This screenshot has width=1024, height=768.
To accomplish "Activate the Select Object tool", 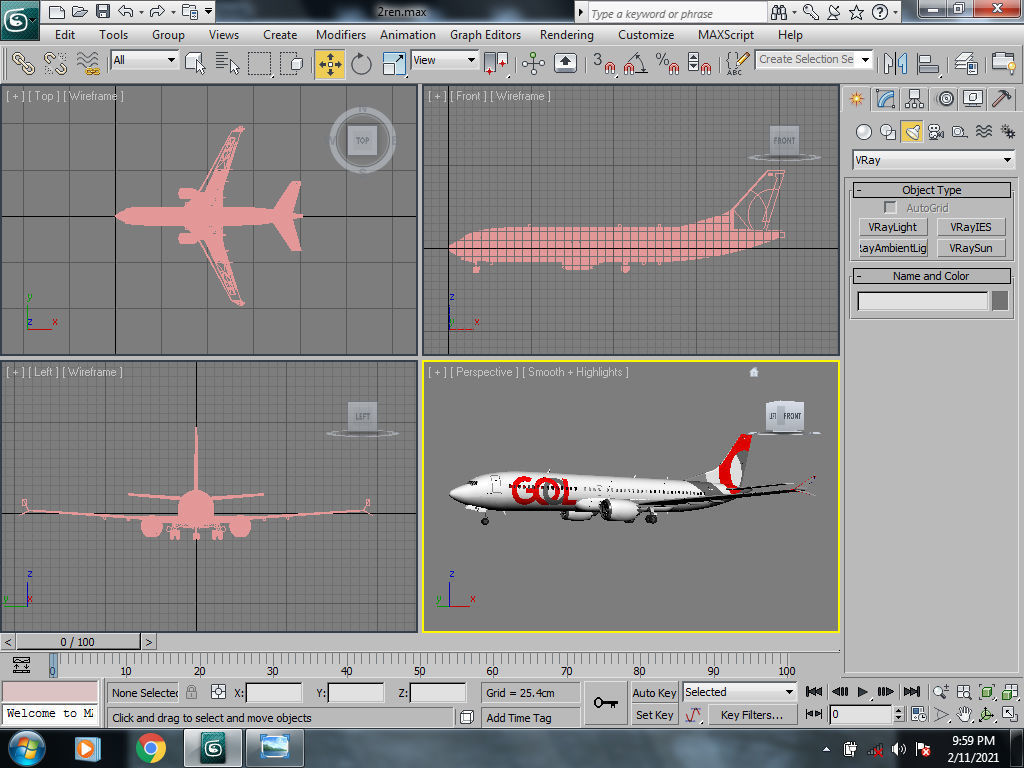I will coord(195,63).
